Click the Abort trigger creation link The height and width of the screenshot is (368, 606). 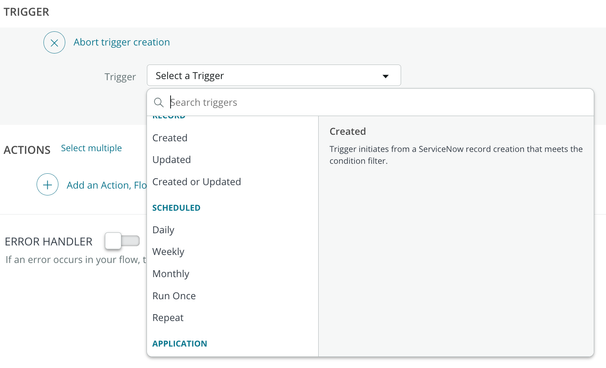(x=122, y=42)
